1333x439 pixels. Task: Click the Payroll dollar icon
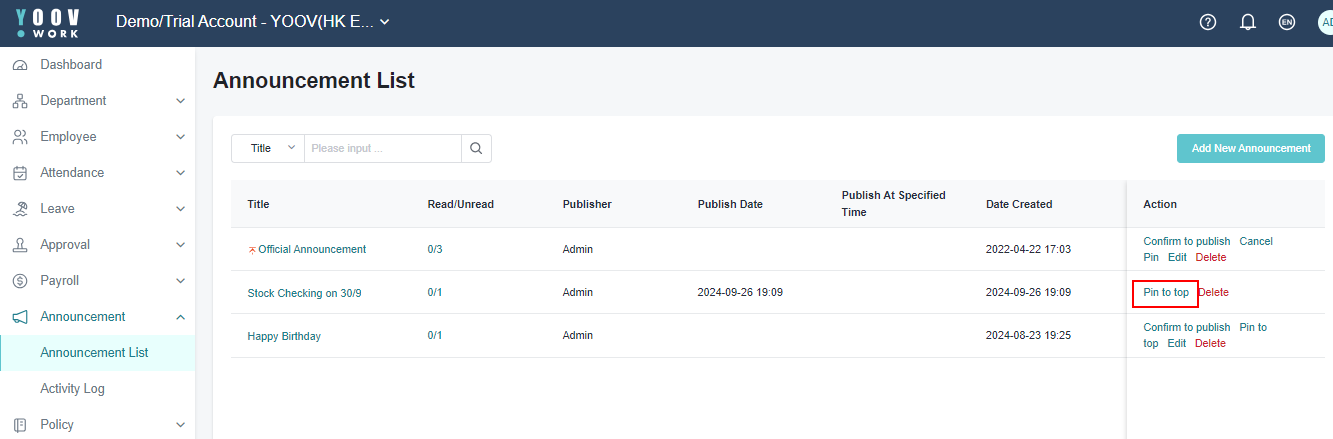20,281
